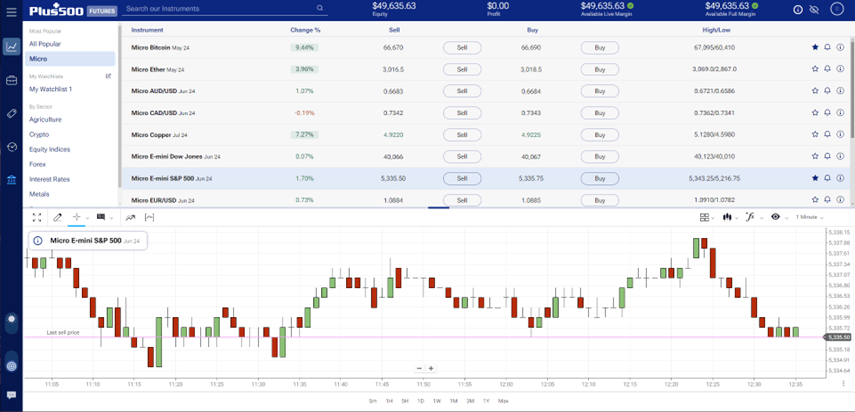Click the chart zoom in plus control

point(431,368)
